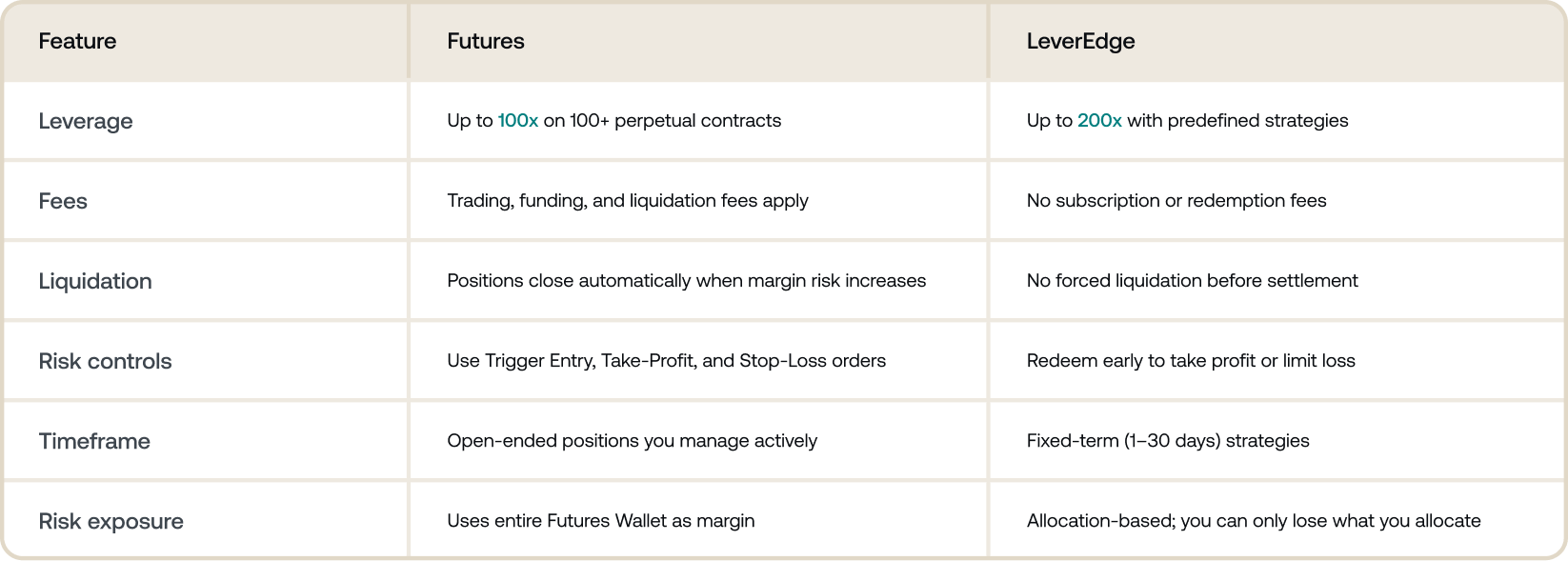The height and width of the screenshot is (561, 1568).
Task: Select the Fees row label
Action: pos(63,201)
